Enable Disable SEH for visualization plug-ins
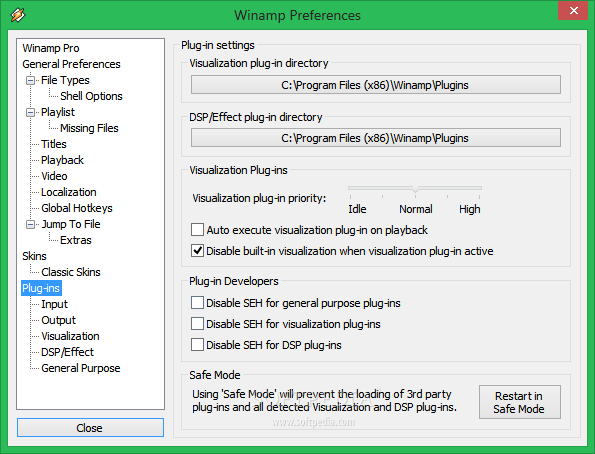 [197, 323]
